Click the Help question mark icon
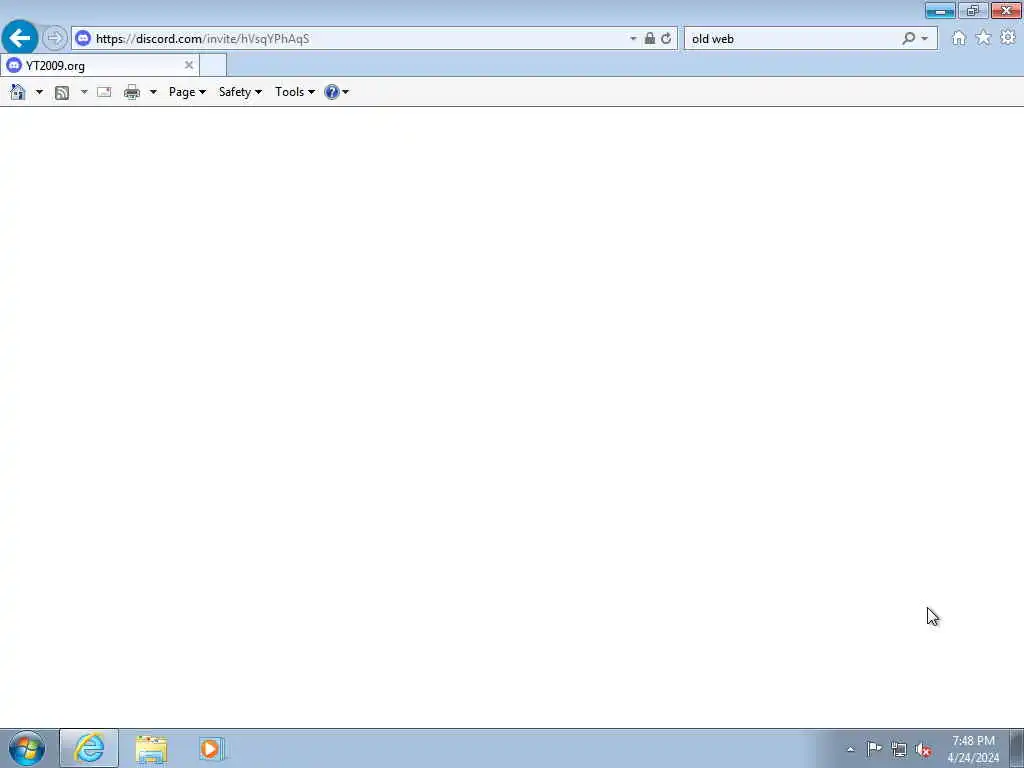 332,92
